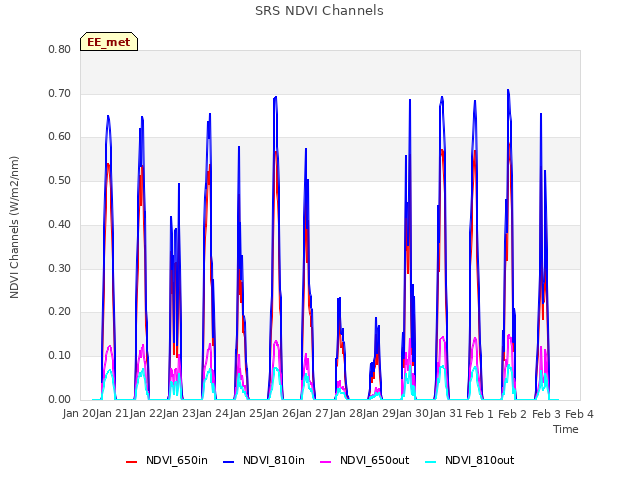Screen dimensions: 640x480
Task: Click the y-axis title NDVI Channels (W/m2/nm)
Action: [14, 227]
